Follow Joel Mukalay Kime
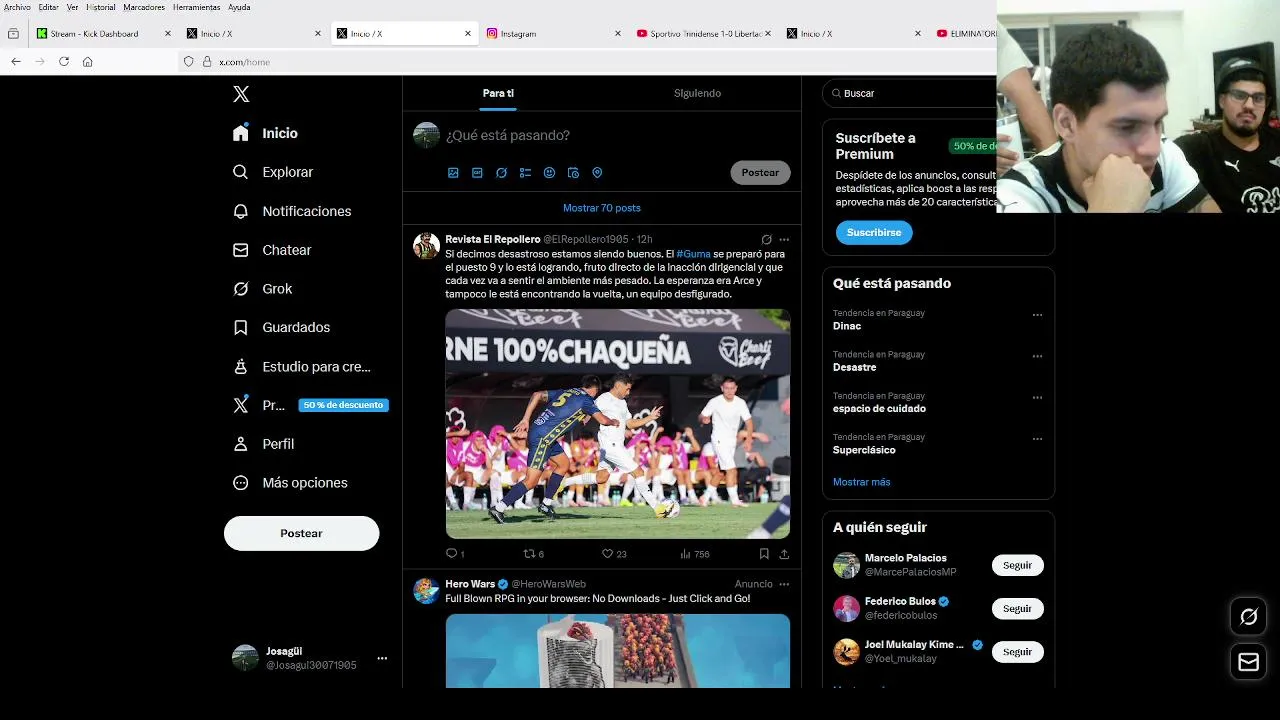1280x720 pixels. 1017,652
